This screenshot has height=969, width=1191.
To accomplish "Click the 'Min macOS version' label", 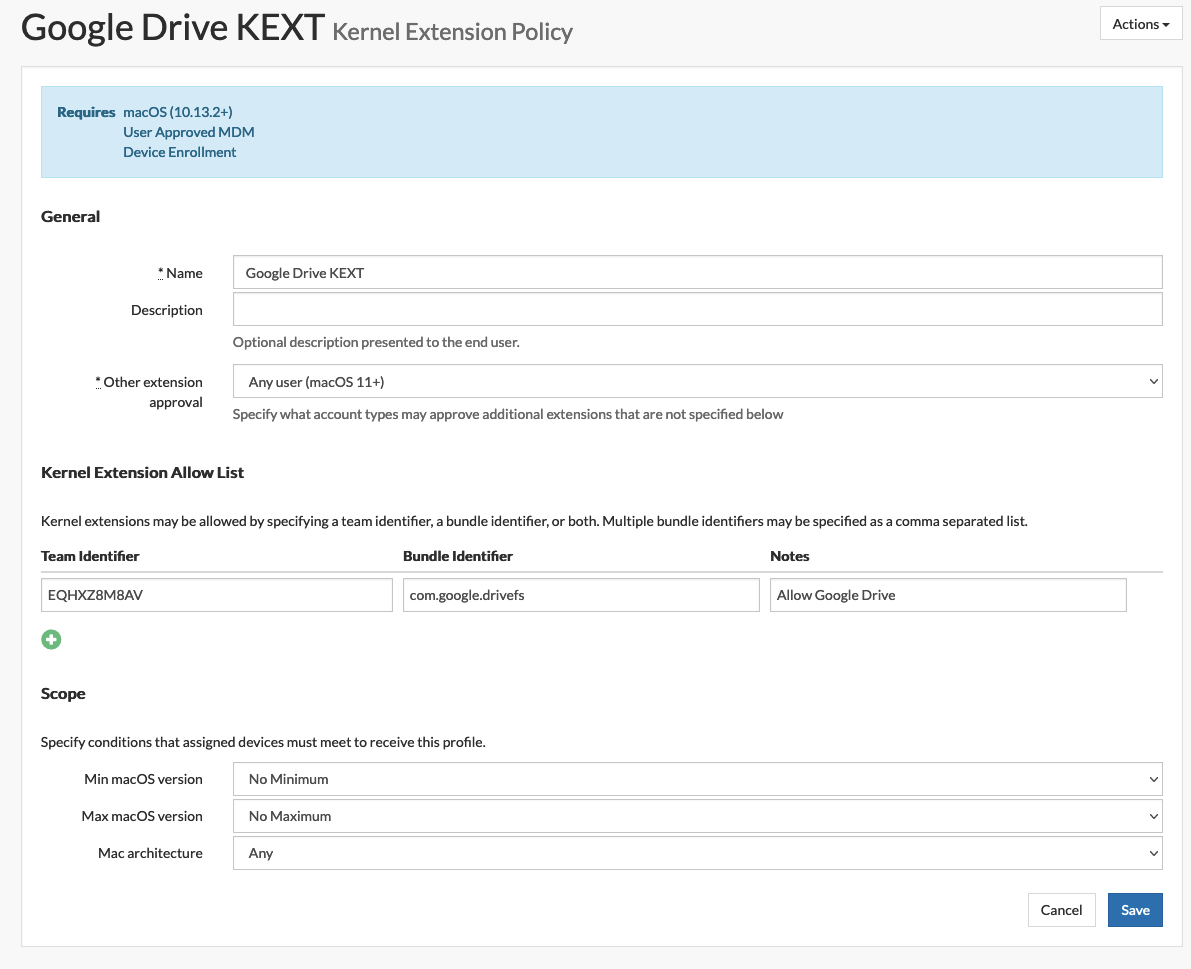I will (x=144, y=779).
